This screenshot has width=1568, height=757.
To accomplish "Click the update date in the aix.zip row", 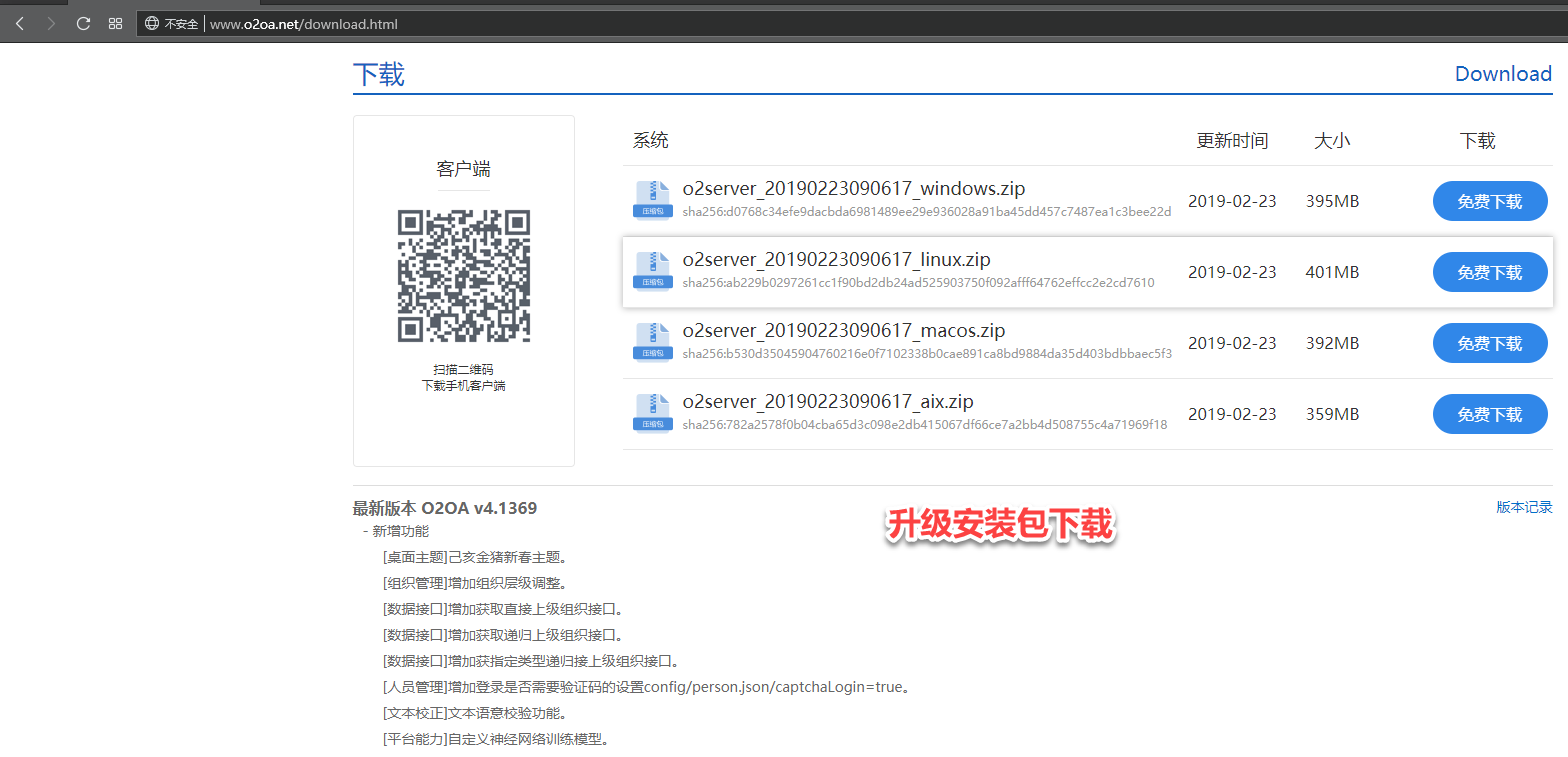I will tap(1232, 414).
